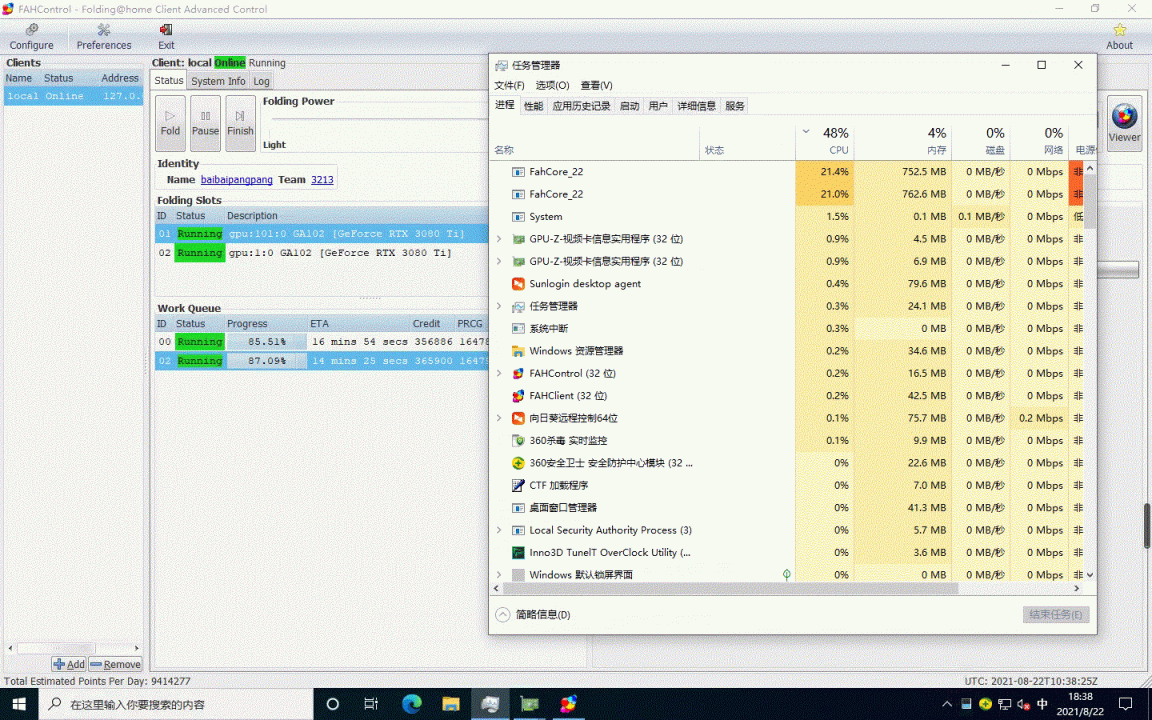Expand the GPU-Z process using 6.9 MB
The width and height of the screenshot is (1152, 720).
(x=500, y=261)
